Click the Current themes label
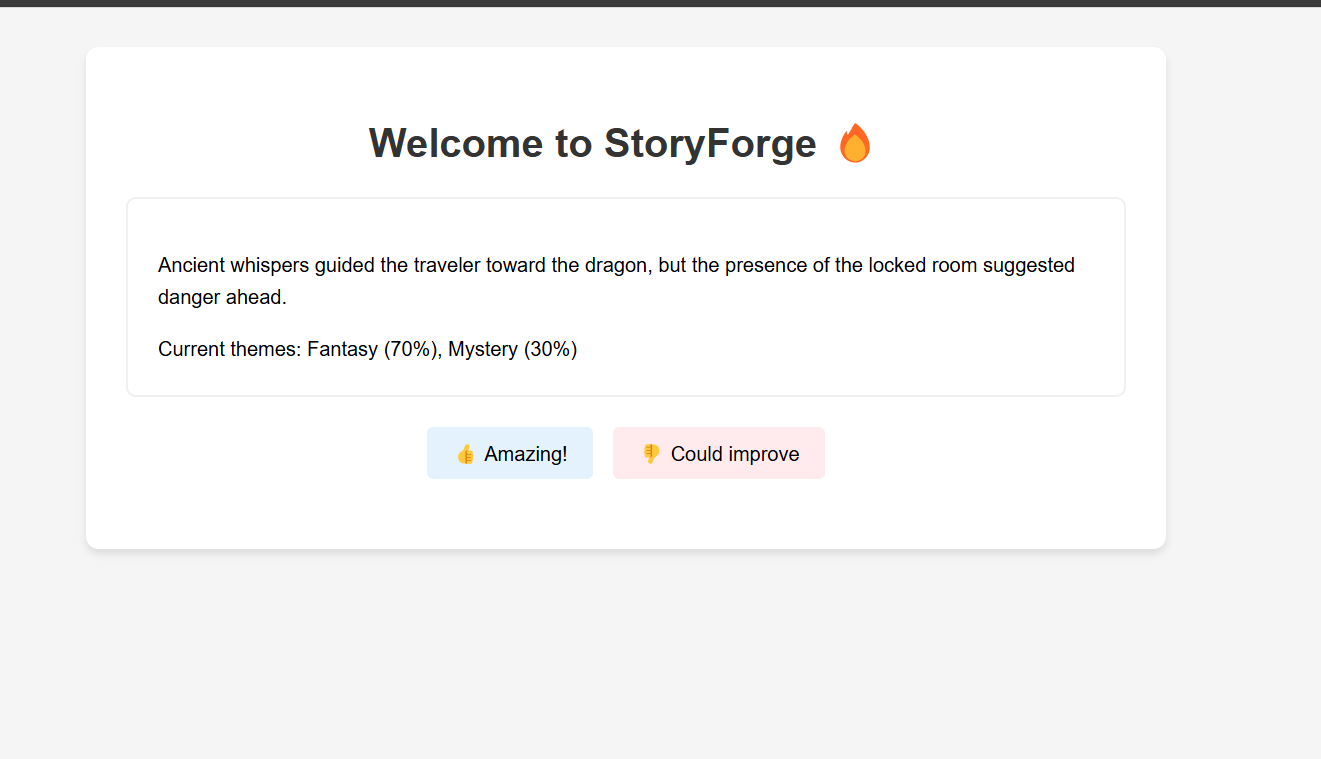Screen dimensions: 1321x759 coord(230,349)
